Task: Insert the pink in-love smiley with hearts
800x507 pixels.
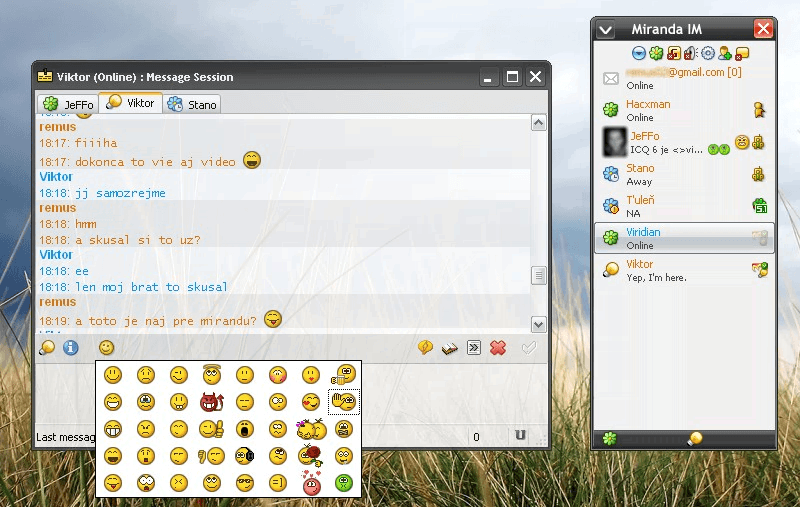Action: [311, 482]
